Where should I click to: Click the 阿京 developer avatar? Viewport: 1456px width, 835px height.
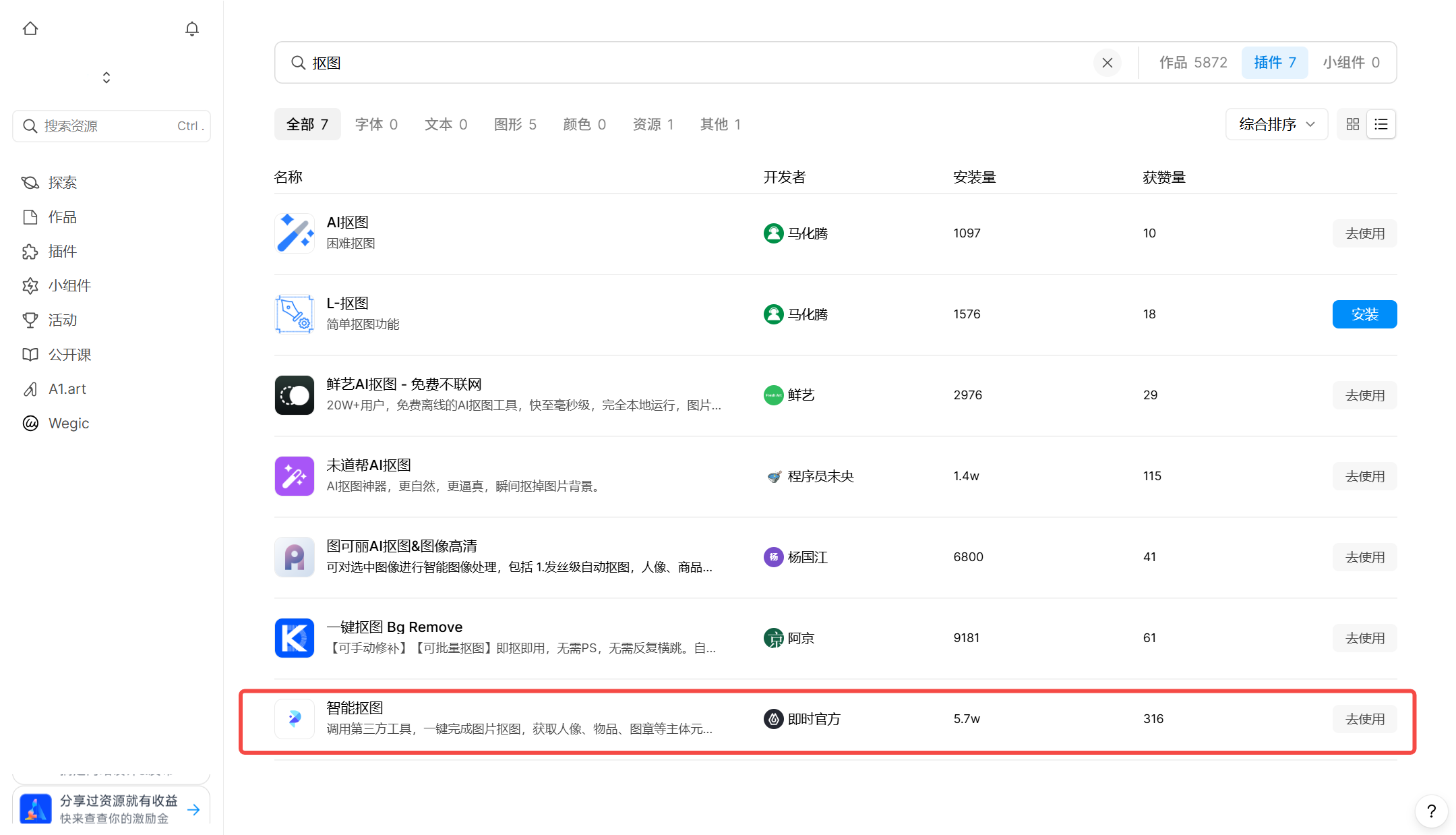pos(773,638)
